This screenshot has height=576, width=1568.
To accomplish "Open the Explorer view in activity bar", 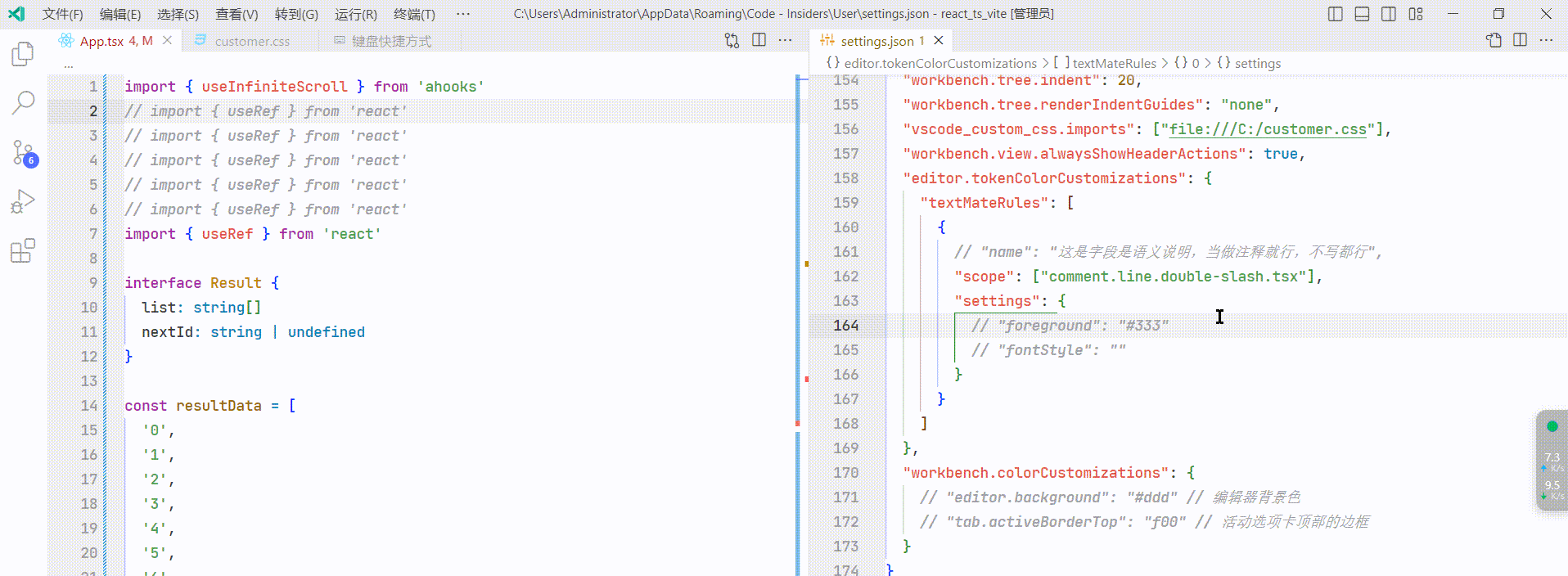I will 23,54.
